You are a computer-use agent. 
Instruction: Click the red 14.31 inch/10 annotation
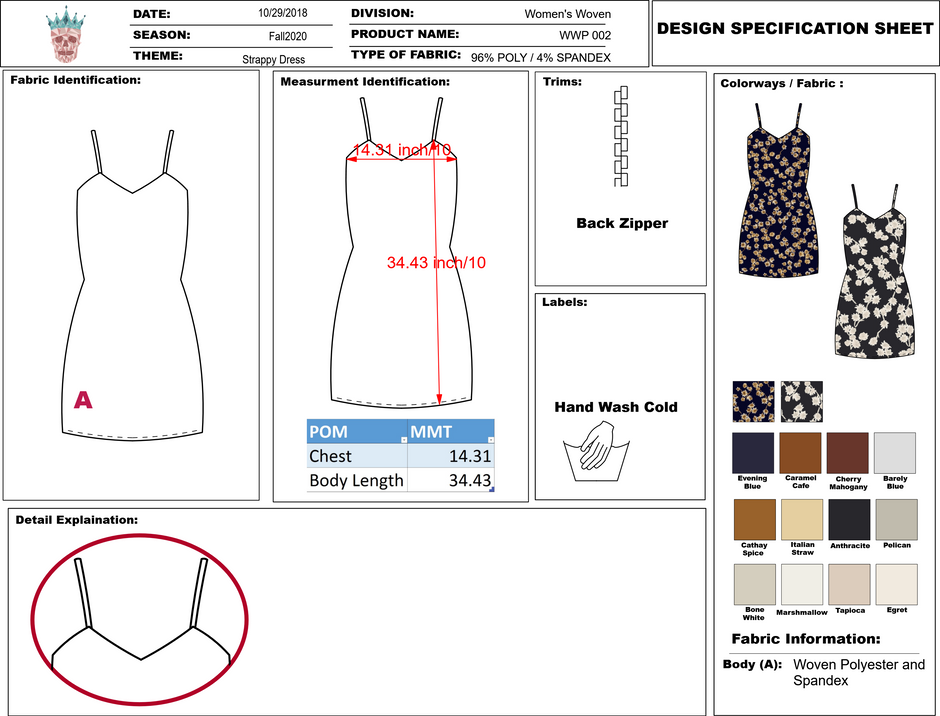(402, 150)
